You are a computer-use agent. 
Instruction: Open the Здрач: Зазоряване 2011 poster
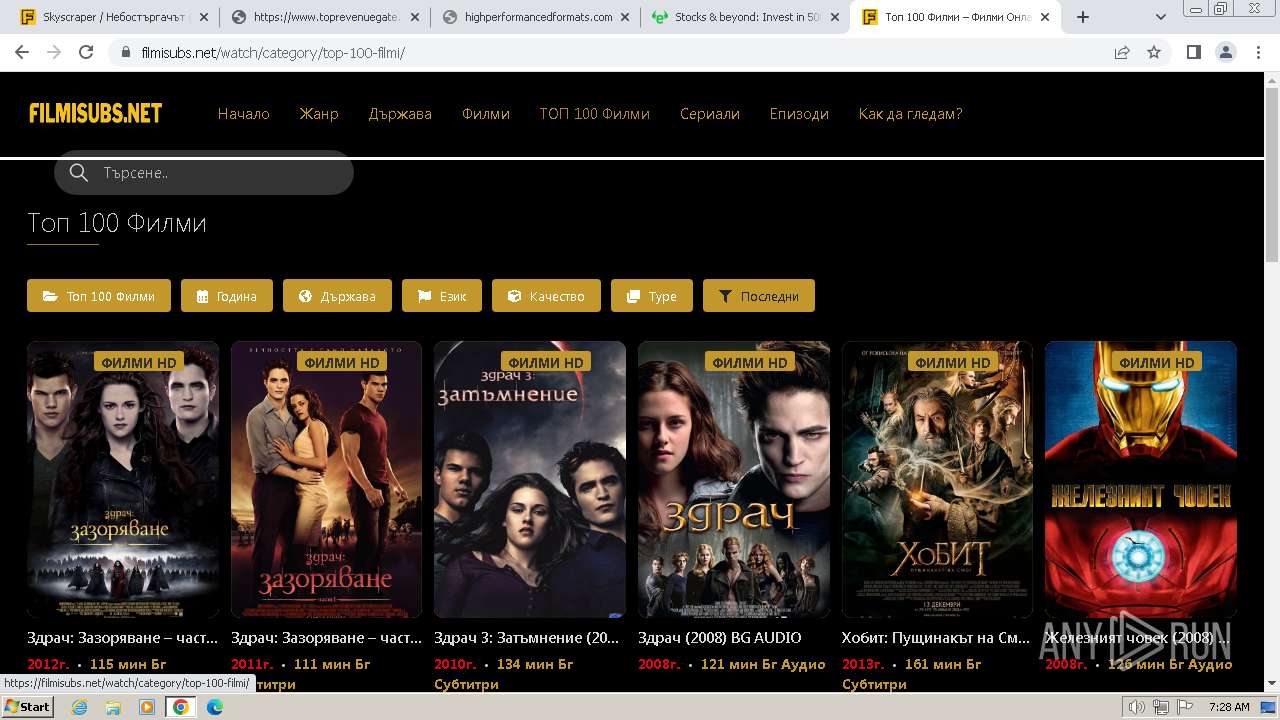click(x=326, y=480)
